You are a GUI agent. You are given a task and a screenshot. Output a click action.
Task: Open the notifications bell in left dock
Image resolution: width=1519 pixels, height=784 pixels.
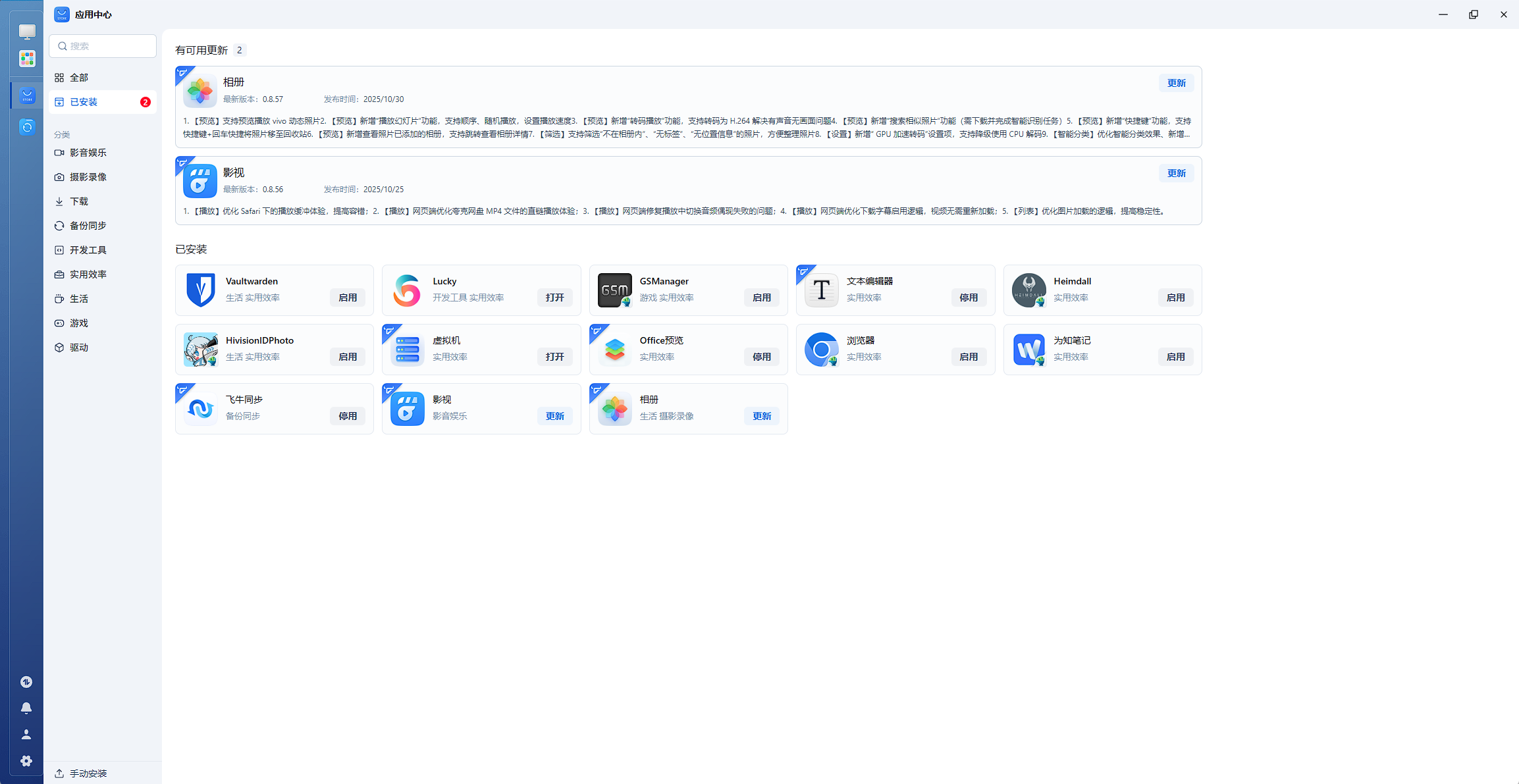click(26, 708)
